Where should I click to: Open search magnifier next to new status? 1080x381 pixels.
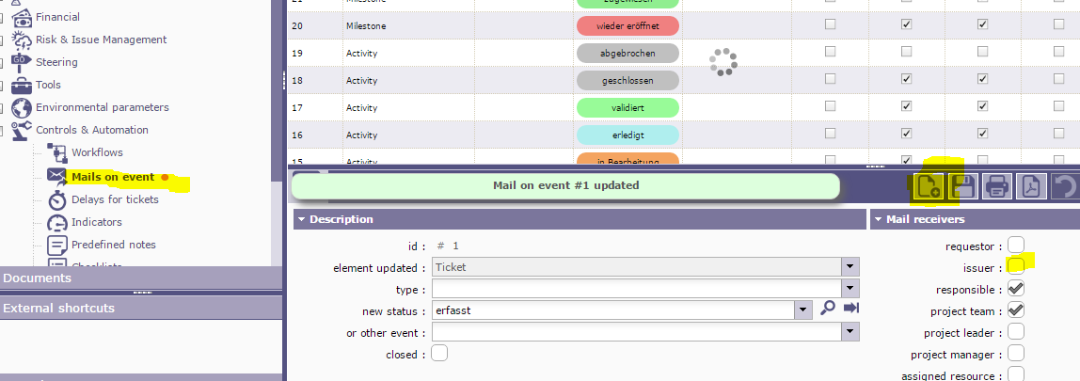828,308
